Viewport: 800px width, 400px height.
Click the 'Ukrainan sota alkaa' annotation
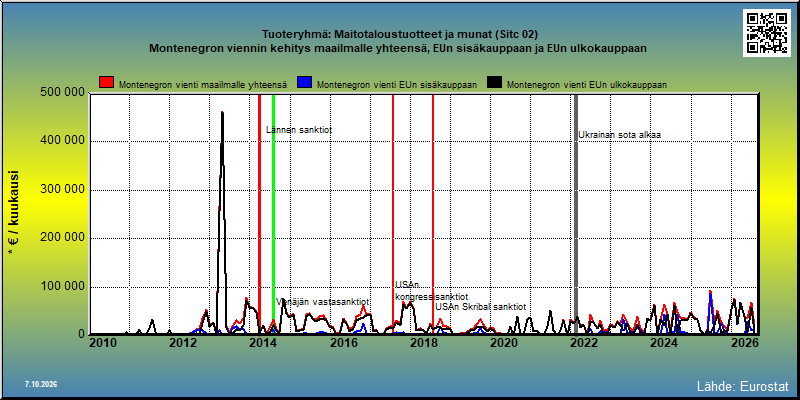(619, 135)
